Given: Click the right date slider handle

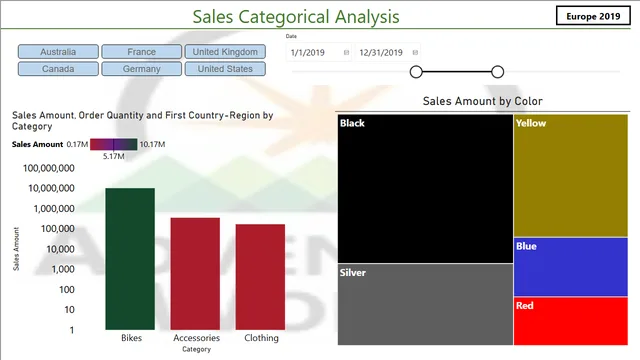Looking at the screenshot, I should (x=497, y=72).
